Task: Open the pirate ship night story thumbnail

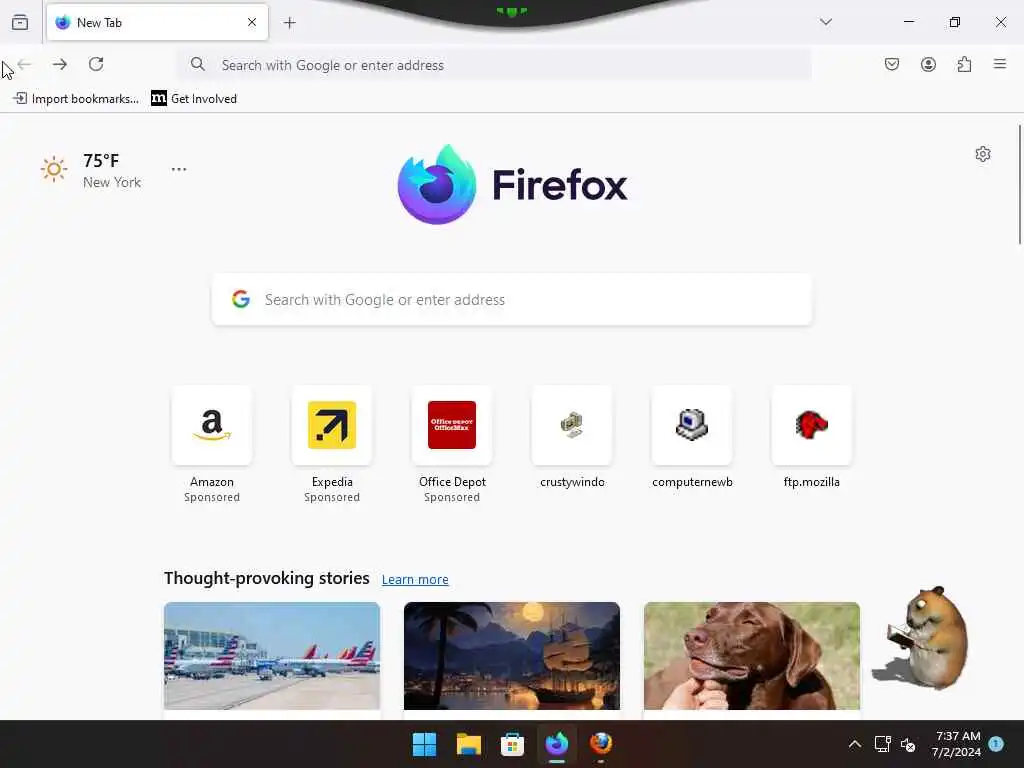Action: click(512, 656)
